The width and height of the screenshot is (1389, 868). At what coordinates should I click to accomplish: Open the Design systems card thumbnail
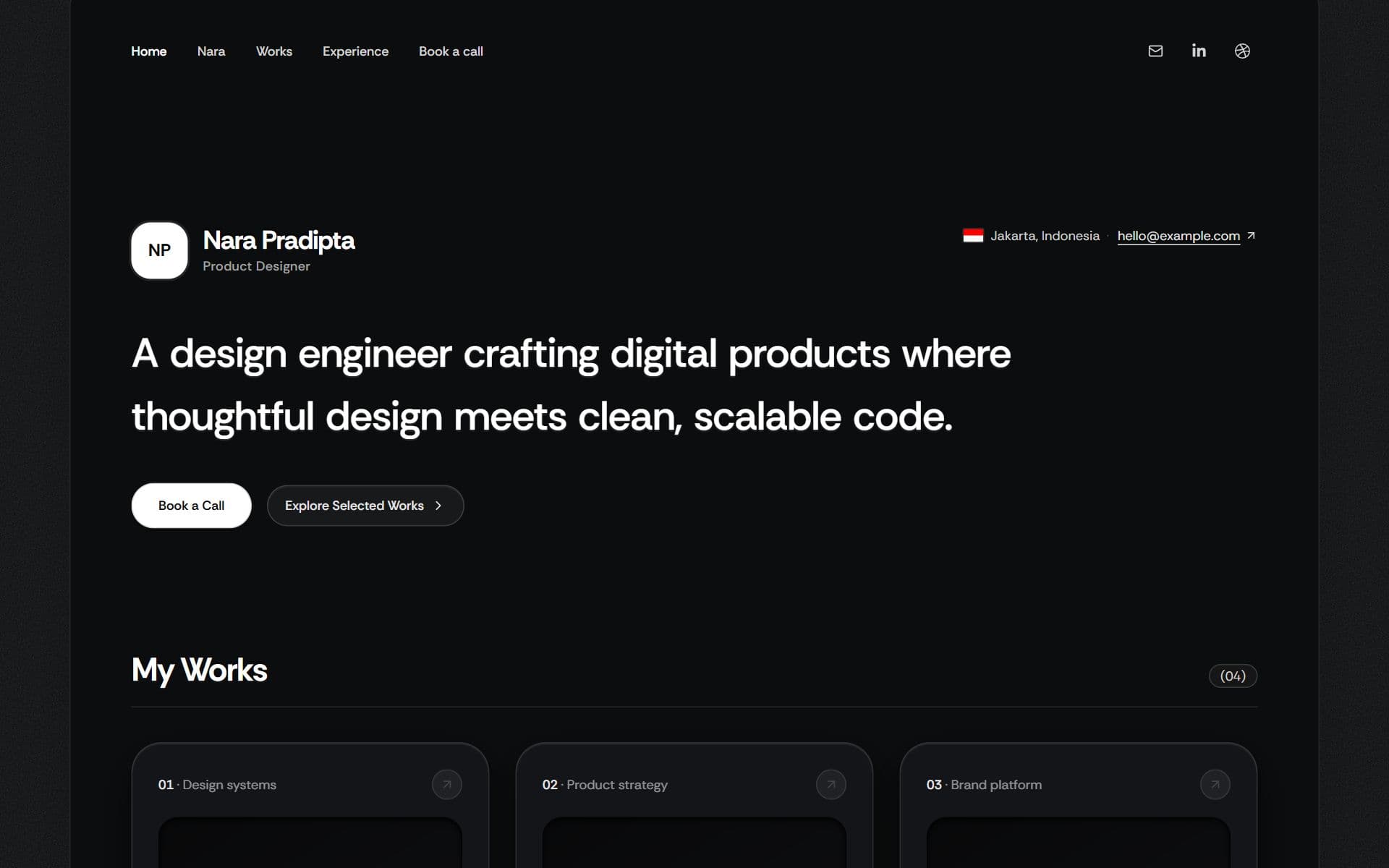click(x=310, y=843)
